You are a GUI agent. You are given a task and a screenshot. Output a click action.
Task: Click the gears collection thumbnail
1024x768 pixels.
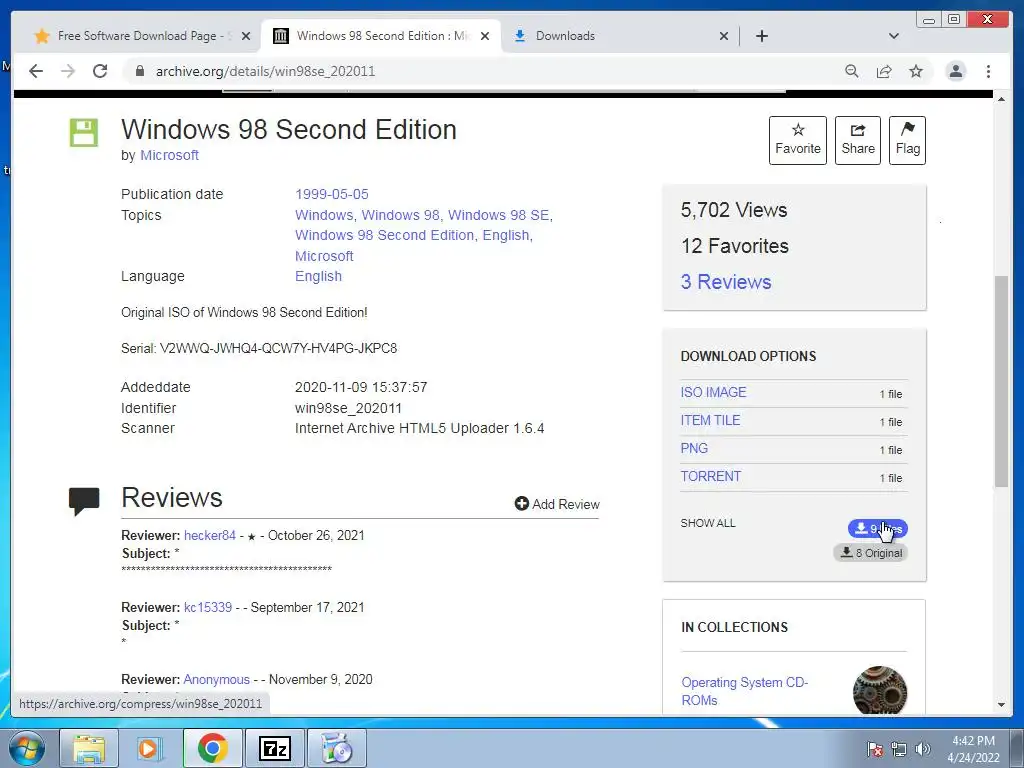tap(880, 690)
